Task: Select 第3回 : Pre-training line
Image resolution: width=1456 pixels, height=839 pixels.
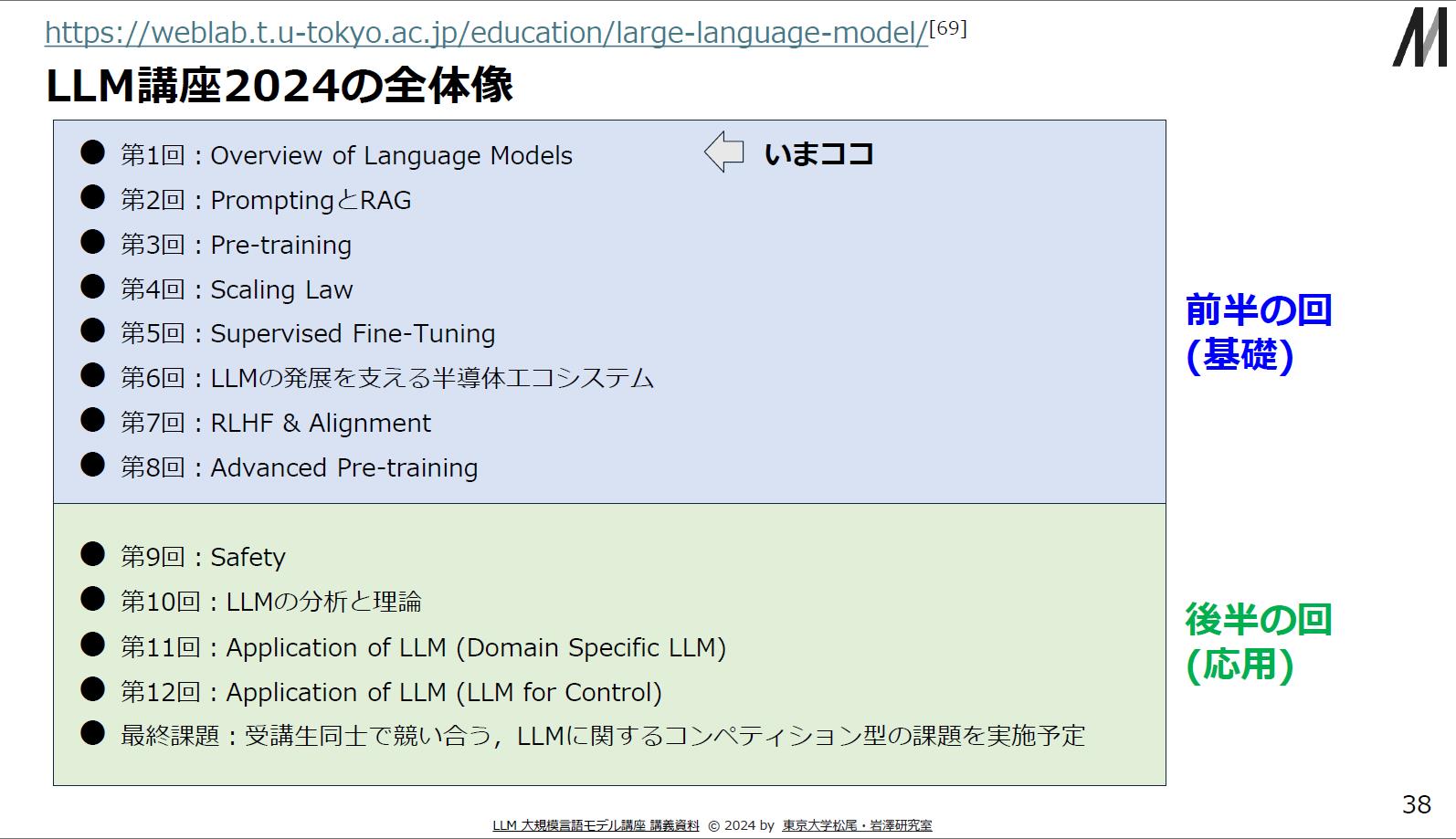Action: pyautogui.click(x=236, y=245)
